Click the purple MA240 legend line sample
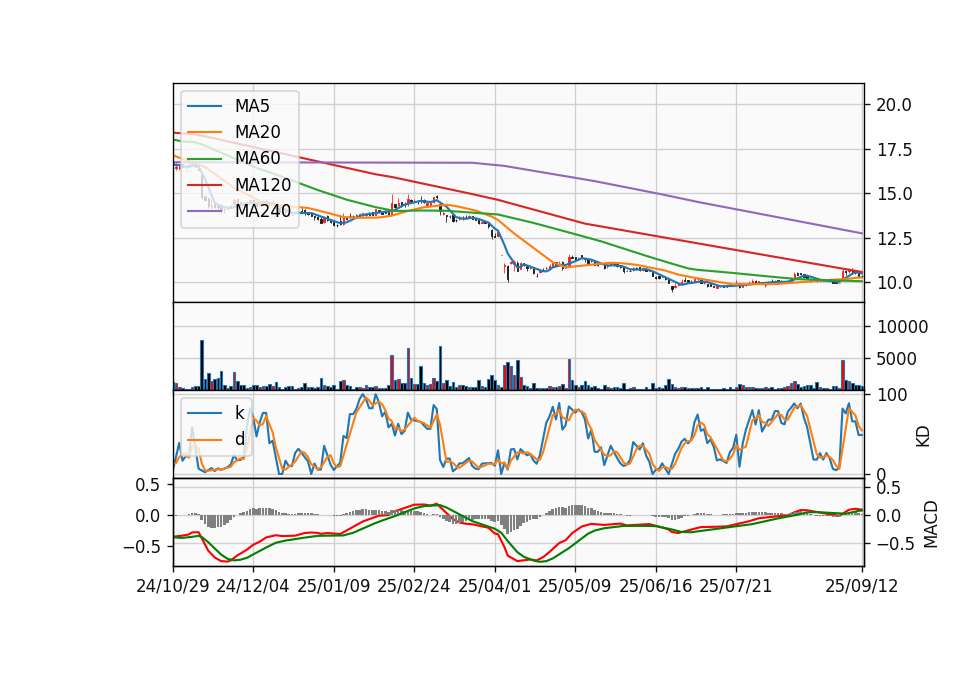Viewport: 960px width, 690px height. [x=204, y=211]
